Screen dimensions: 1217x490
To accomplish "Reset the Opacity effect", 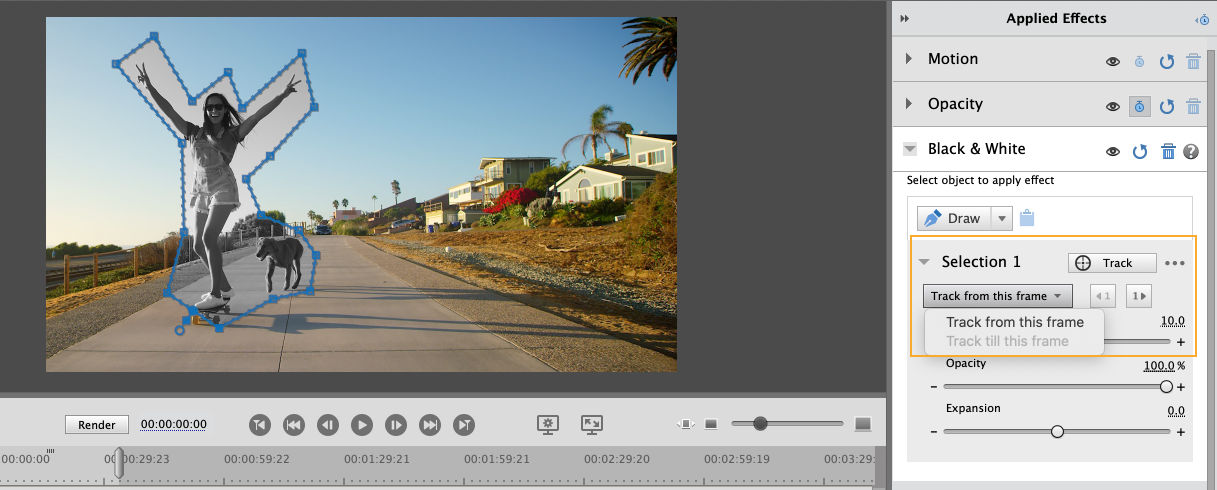I will point(1166,106).
